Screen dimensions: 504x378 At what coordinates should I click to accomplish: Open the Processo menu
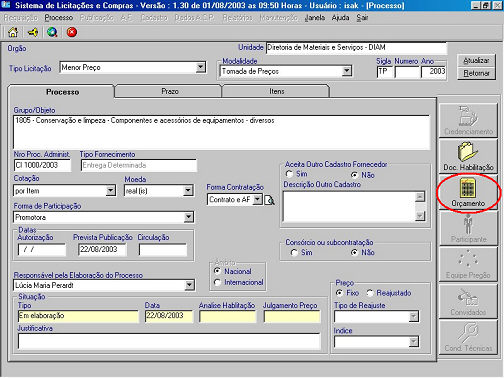(59, 17)
